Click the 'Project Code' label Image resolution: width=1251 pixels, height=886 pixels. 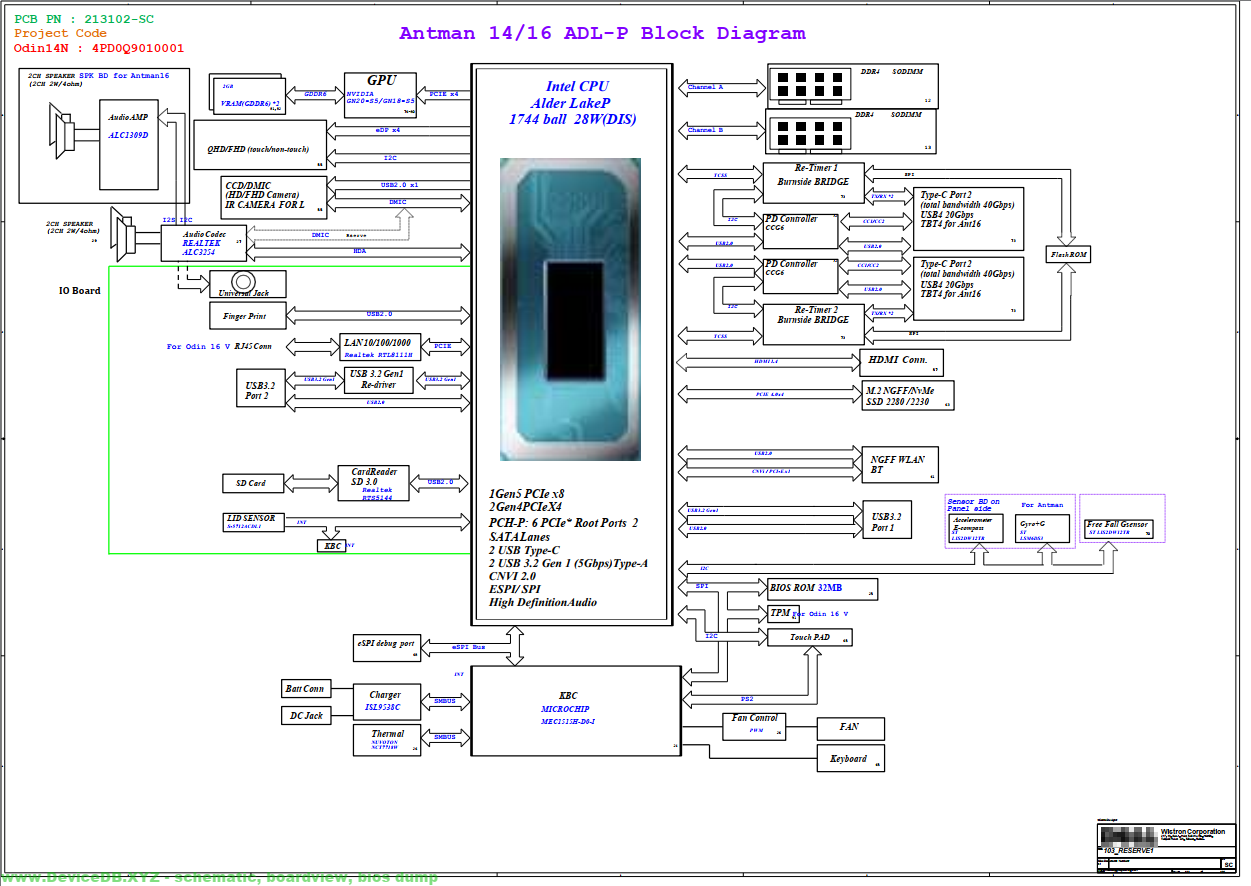[60, 33]
